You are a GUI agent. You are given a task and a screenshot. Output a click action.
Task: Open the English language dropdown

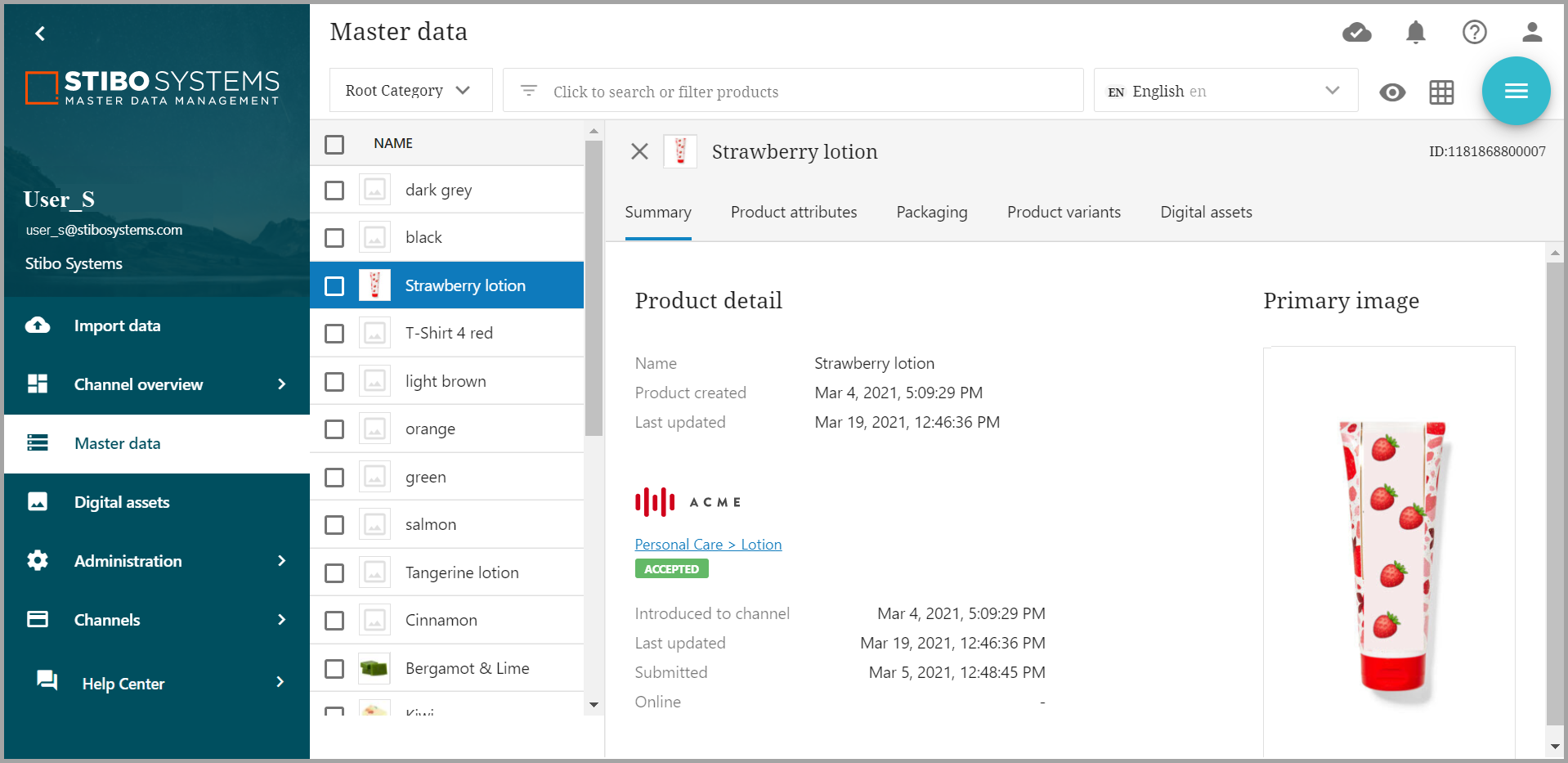[1225, 91]
